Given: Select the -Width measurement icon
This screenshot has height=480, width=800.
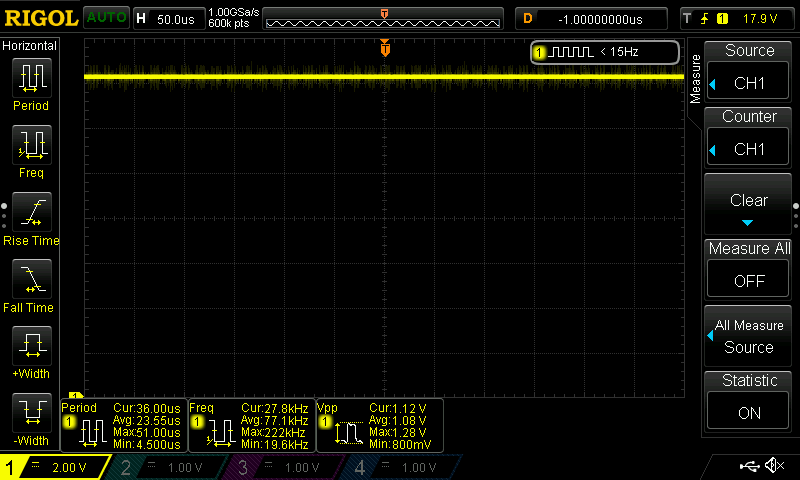Looking at the screenshot, I should pyautogui.click(x=31, y=414).
